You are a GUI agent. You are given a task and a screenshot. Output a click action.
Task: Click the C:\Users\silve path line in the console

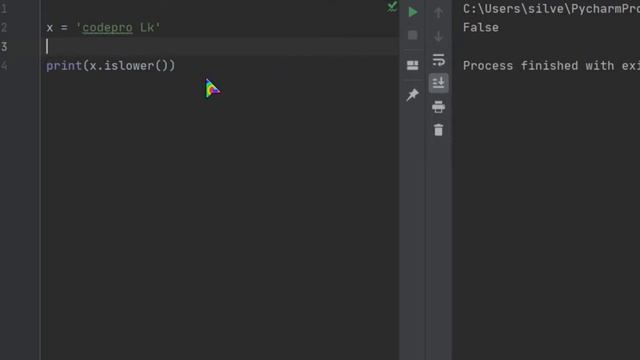pos(551,9)
